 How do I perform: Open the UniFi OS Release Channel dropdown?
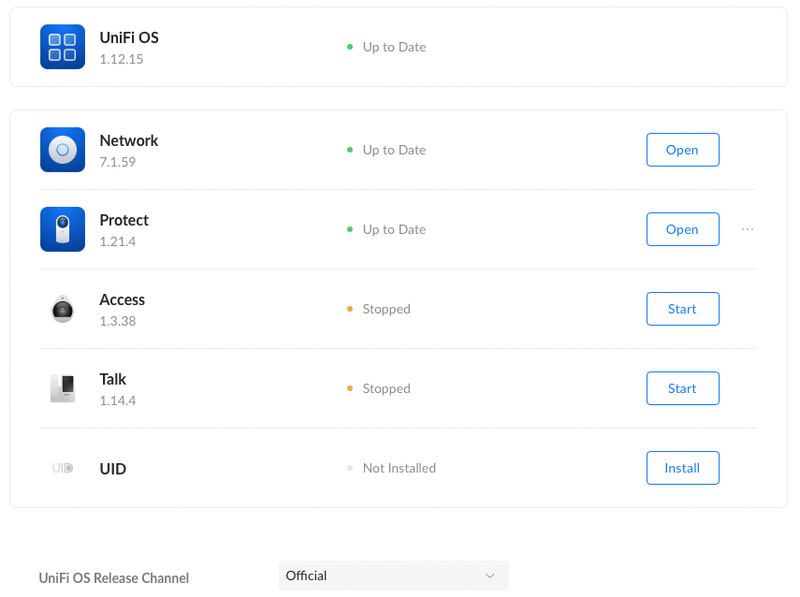coord(393,576)
